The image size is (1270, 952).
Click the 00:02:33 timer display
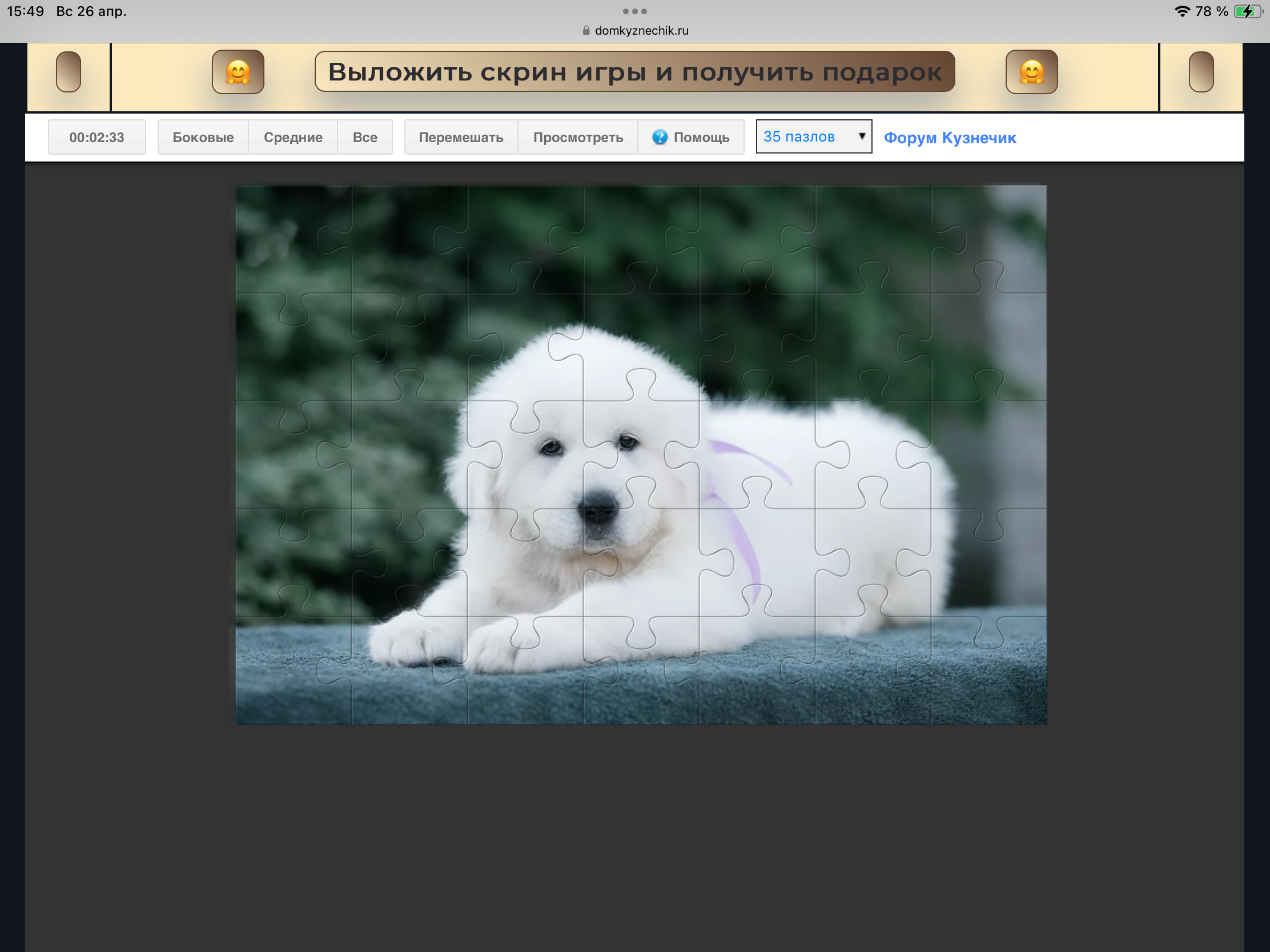click(x=97, y=137)
